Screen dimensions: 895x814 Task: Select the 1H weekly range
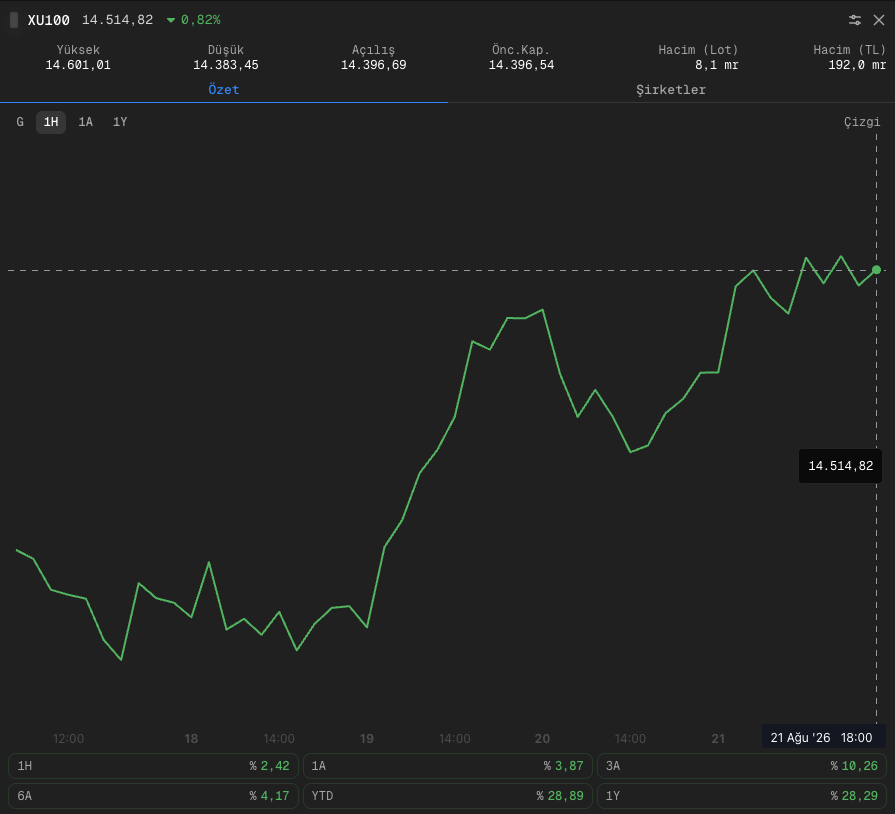tap(51, 122)
